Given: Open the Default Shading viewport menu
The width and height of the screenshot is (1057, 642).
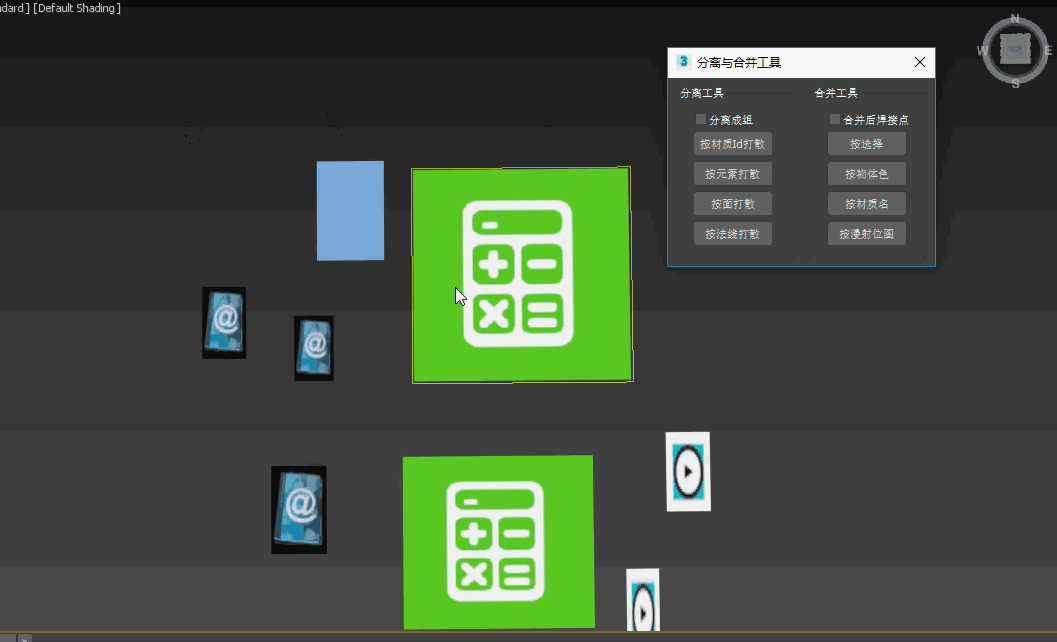Looking at the screenshot, I should [78, 8].
